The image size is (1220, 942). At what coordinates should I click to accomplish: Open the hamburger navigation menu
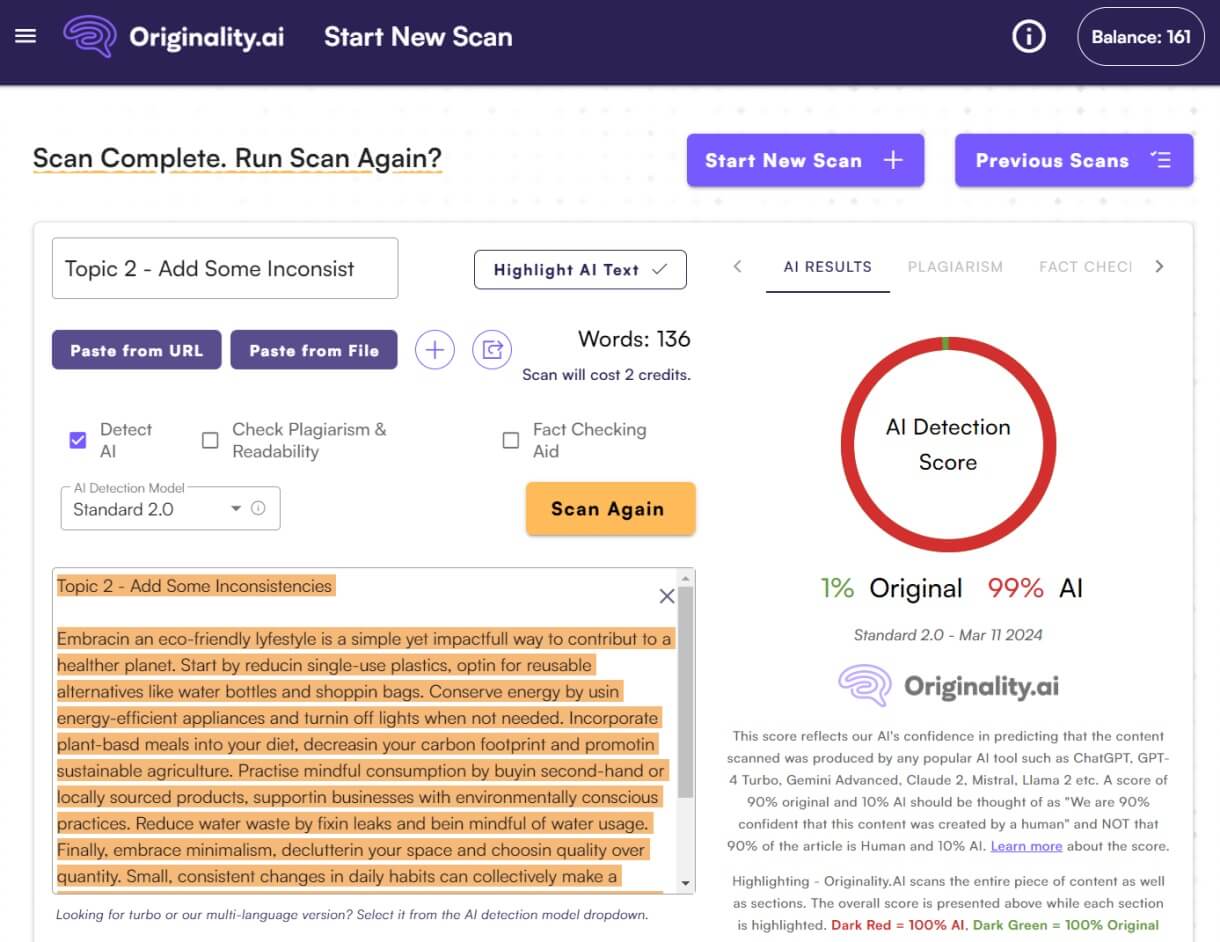tap(26, 36)
